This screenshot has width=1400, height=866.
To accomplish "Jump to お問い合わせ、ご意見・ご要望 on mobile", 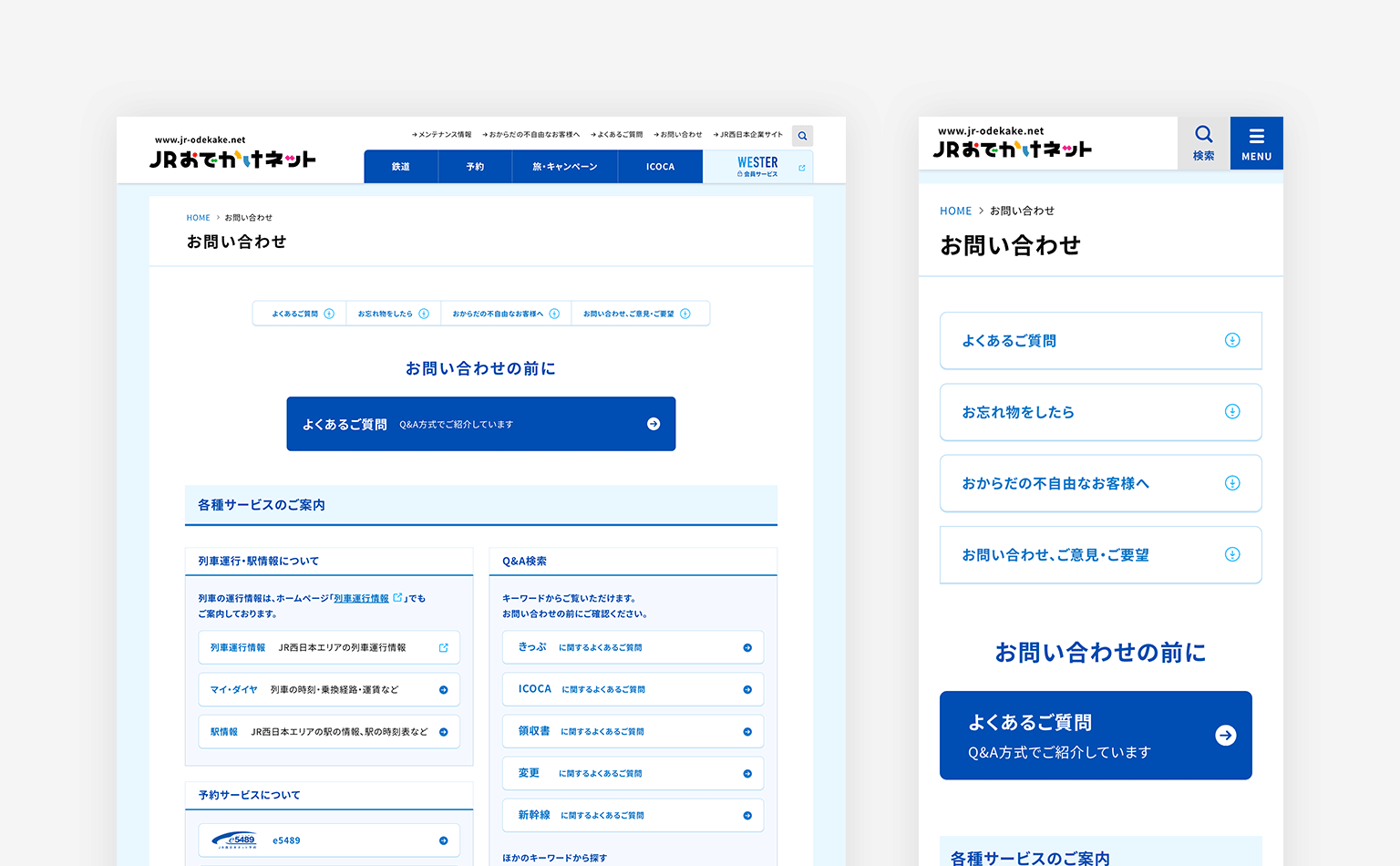I will pos(1100,554).
